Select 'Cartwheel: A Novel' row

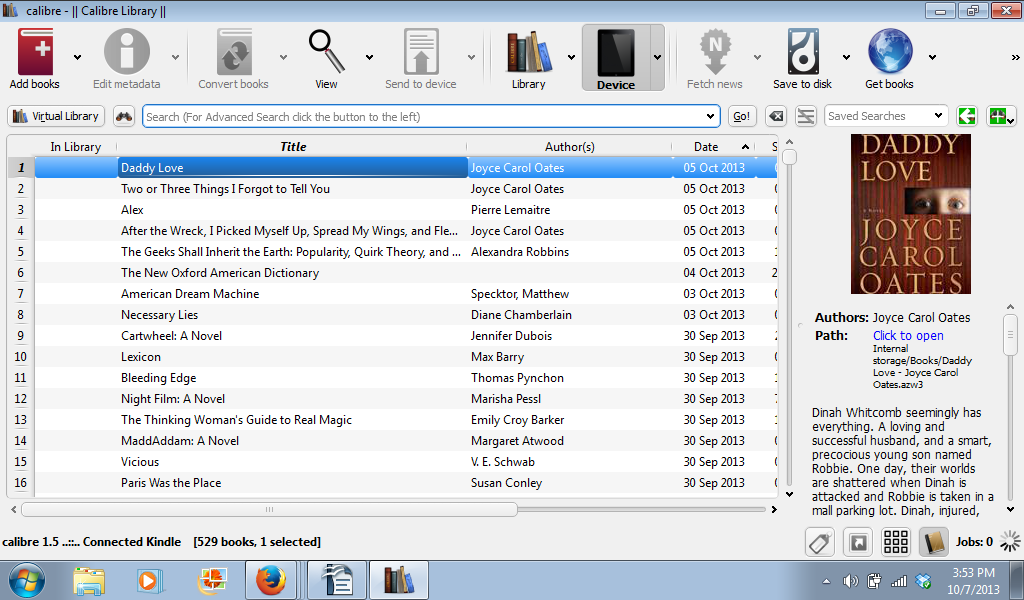coord(405,336)
